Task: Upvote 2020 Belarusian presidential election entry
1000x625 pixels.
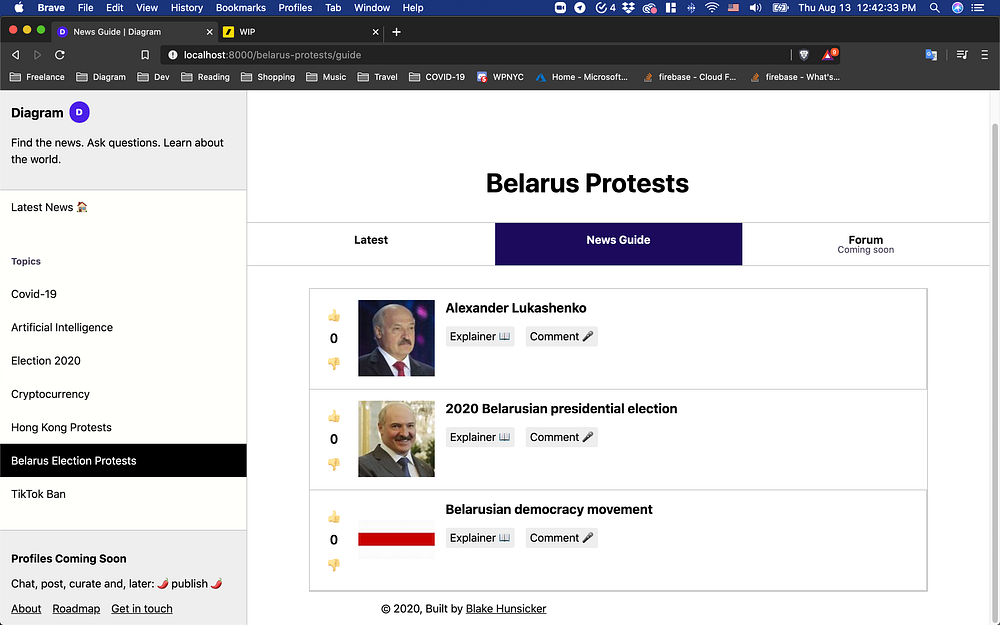Action: [334, 416]
